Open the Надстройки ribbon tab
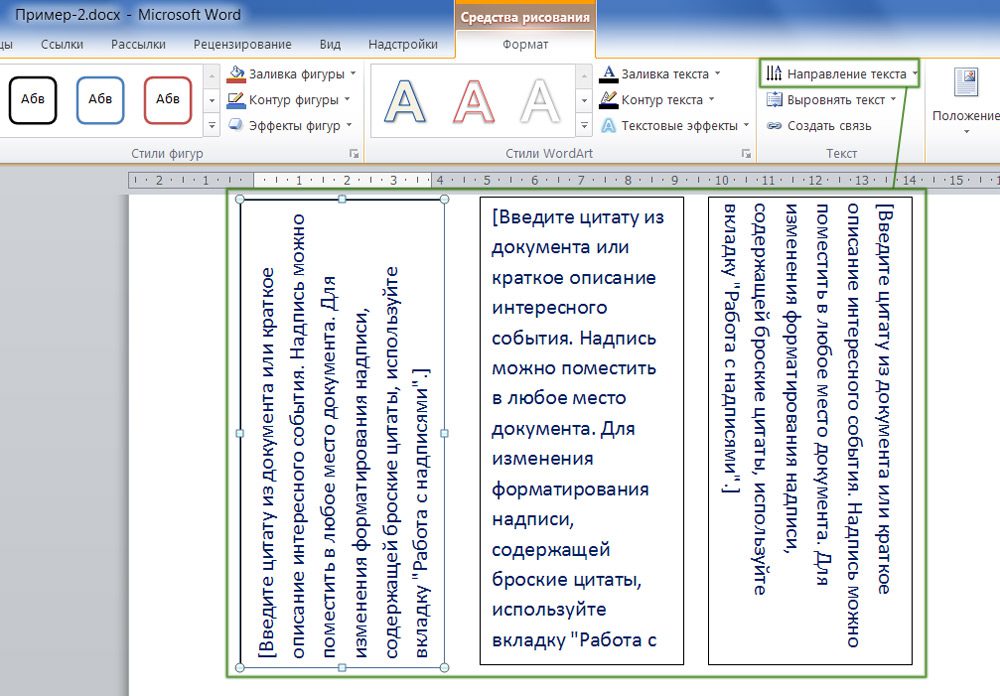 pyautogui.click(x=402, y=45)
